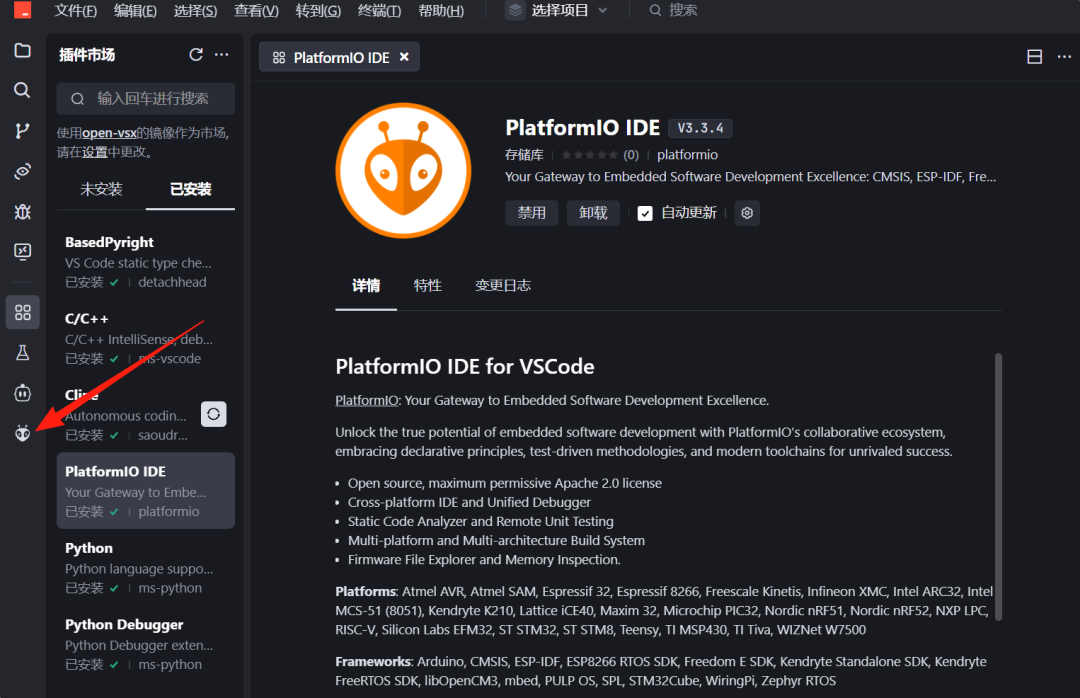
Task: Open the file explorer sidebar icon
Action: coord(22,51)
